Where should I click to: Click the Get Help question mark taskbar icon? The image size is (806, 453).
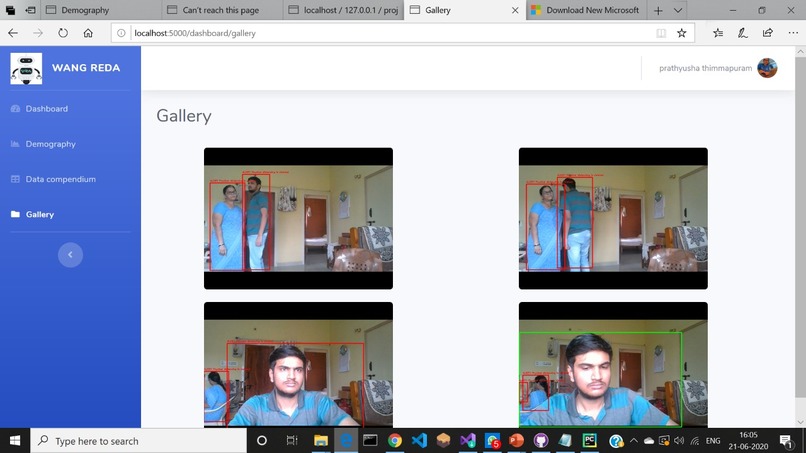tap(615, 441)
